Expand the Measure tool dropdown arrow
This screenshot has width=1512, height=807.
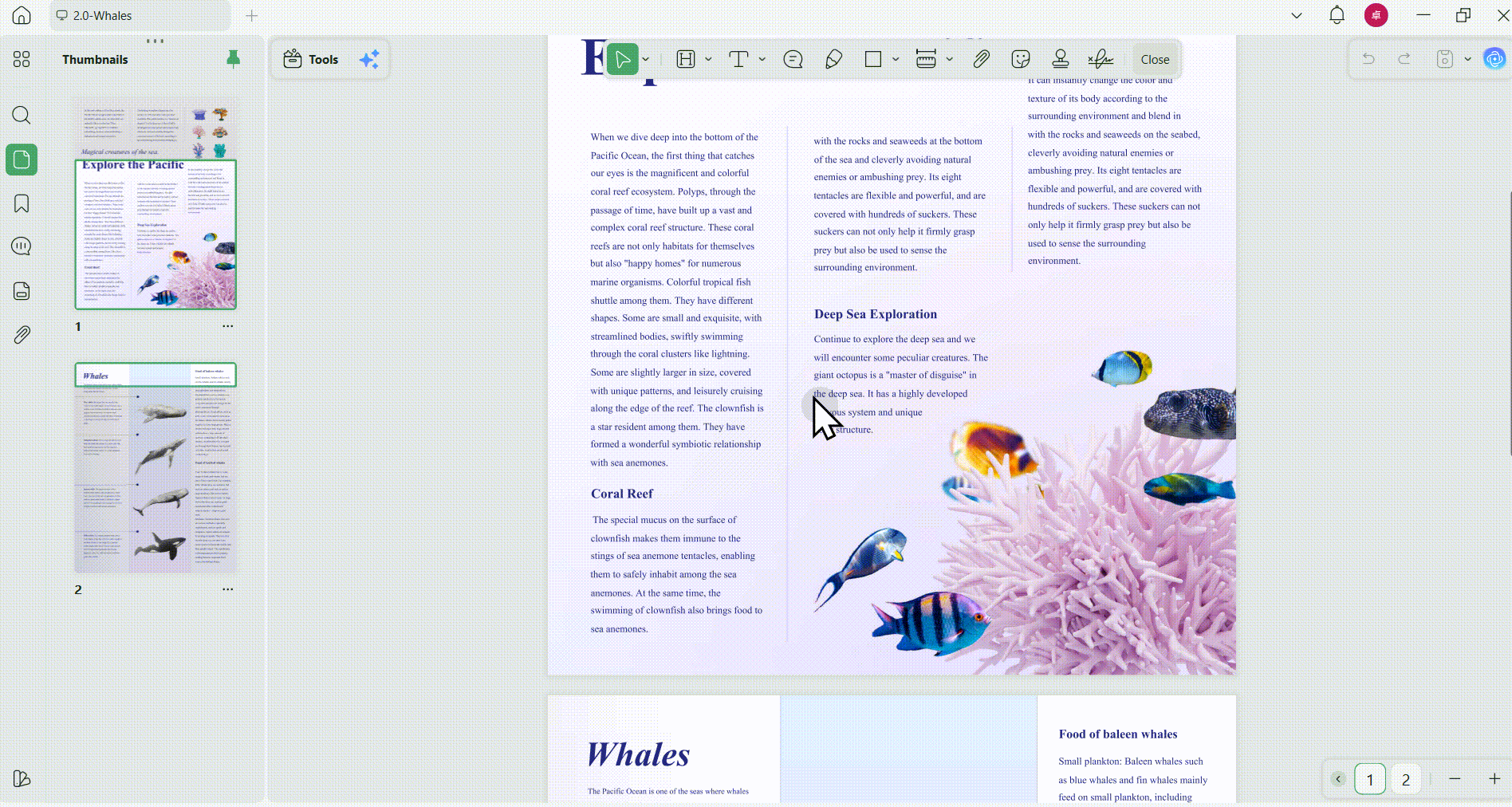click(949, 59)
